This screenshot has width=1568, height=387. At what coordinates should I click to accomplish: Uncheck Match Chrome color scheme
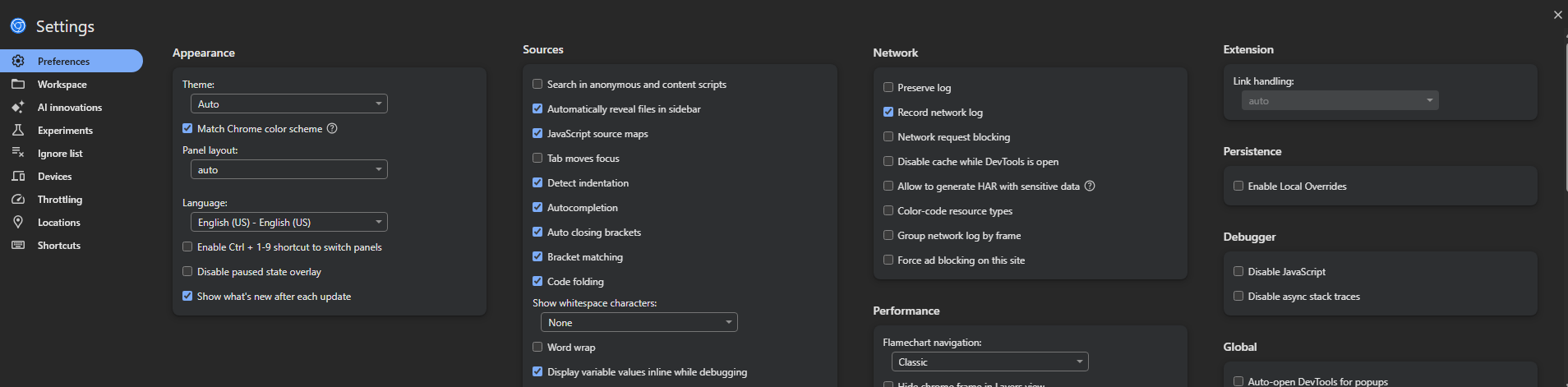[187, 128]
